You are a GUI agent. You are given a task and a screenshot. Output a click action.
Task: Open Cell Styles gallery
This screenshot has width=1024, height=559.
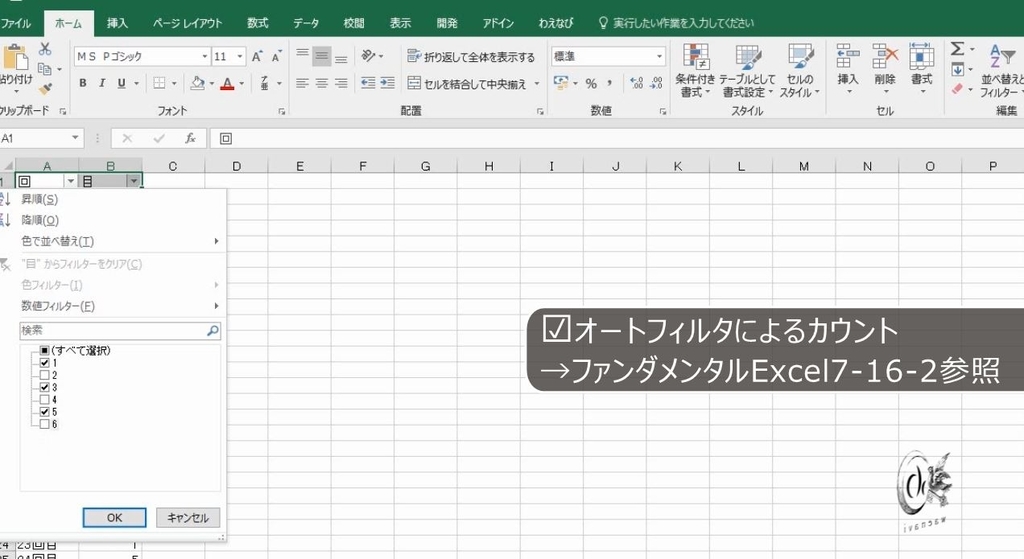[x=800, y=71]
